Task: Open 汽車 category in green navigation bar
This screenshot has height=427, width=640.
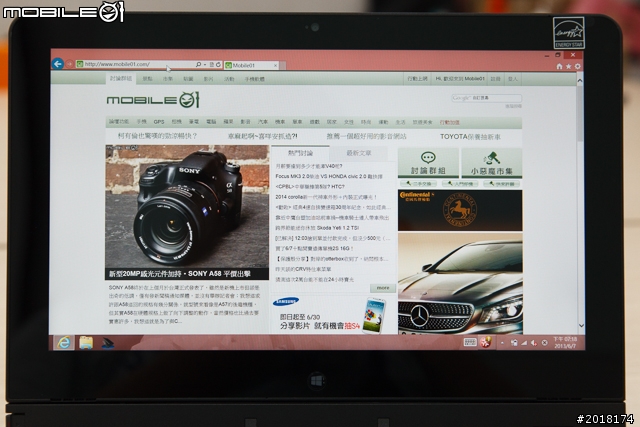Action: click(x=263, y=122)
